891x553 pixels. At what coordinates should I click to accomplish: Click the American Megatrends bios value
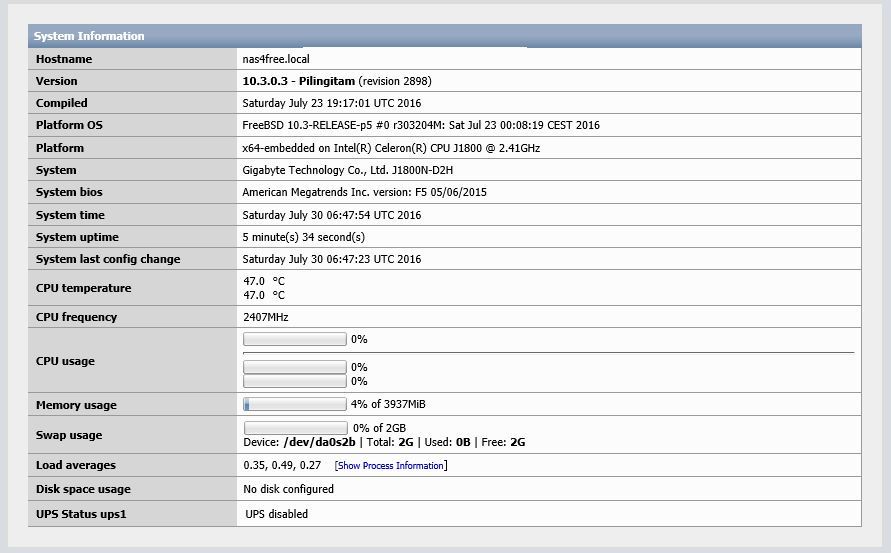coord(364,193)
